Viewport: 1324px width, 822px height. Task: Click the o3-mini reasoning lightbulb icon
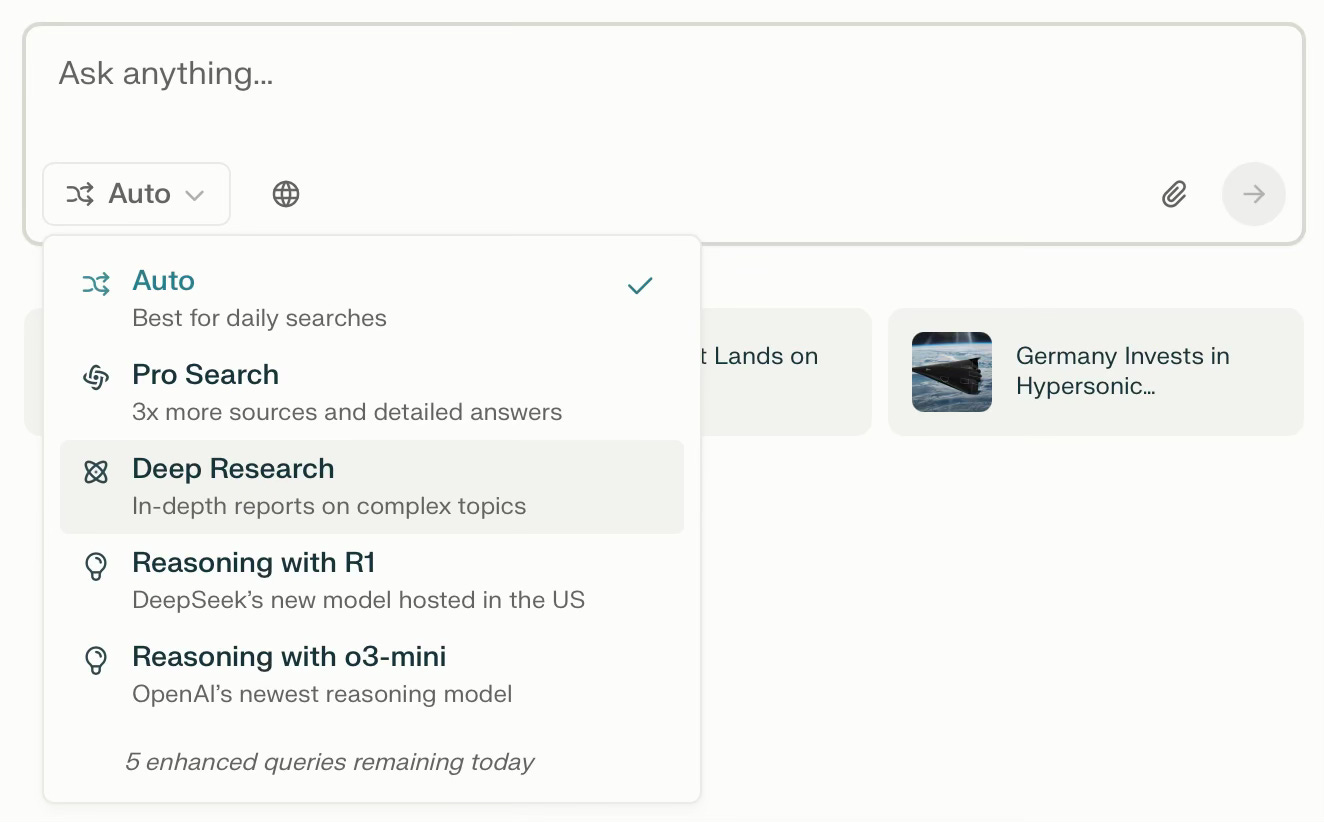click(x=96, y=660)
